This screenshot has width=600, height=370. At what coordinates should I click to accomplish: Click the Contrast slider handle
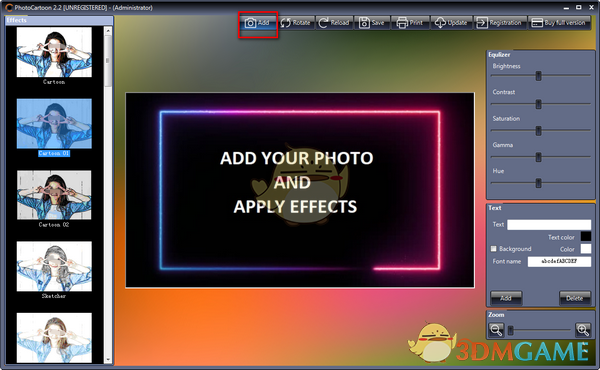(x=538, y=104)
